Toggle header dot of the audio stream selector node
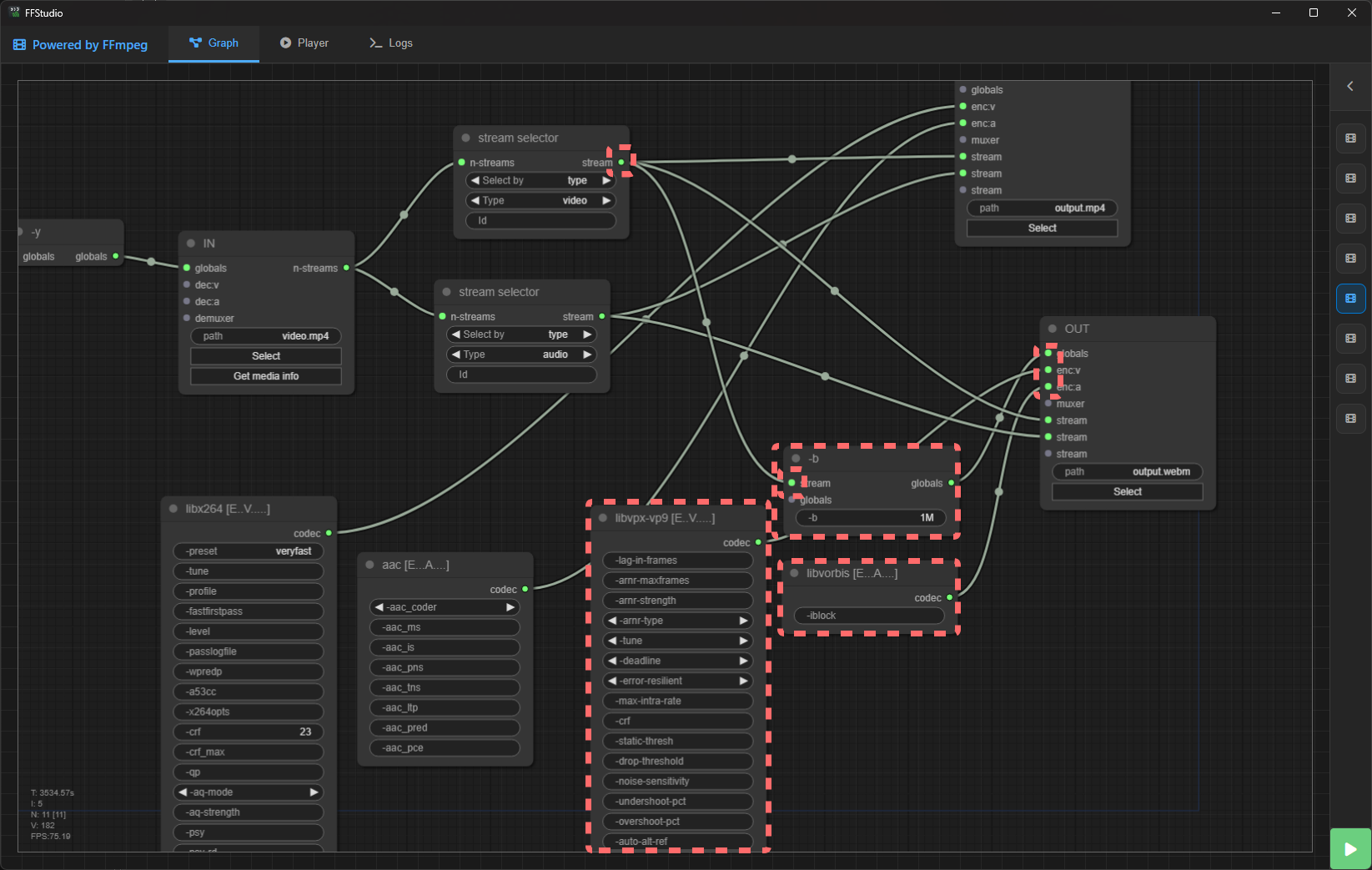Screen dimensions: 1372x870 pyautogui.click(x=447, y=292)
